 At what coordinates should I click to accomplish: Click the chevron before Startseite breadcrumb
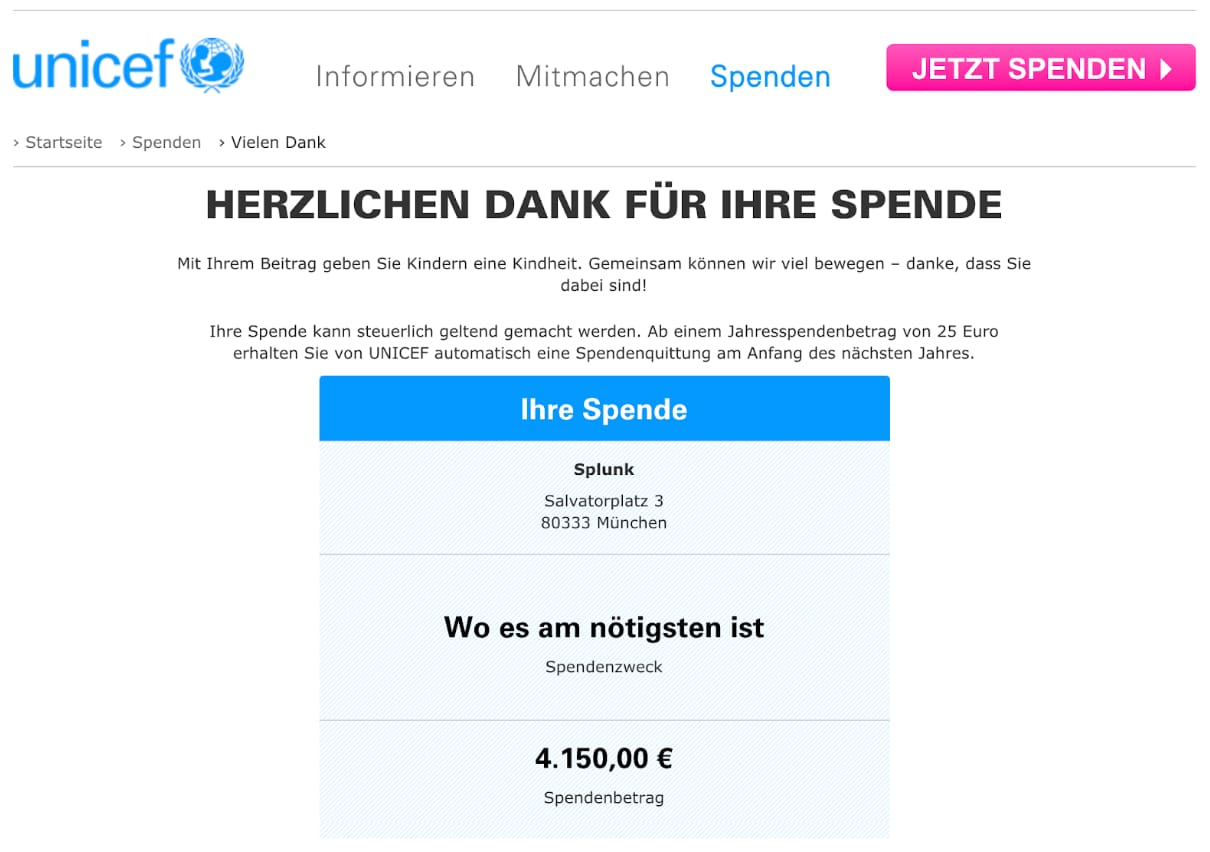pyautogui.click(x=16, y=143)
